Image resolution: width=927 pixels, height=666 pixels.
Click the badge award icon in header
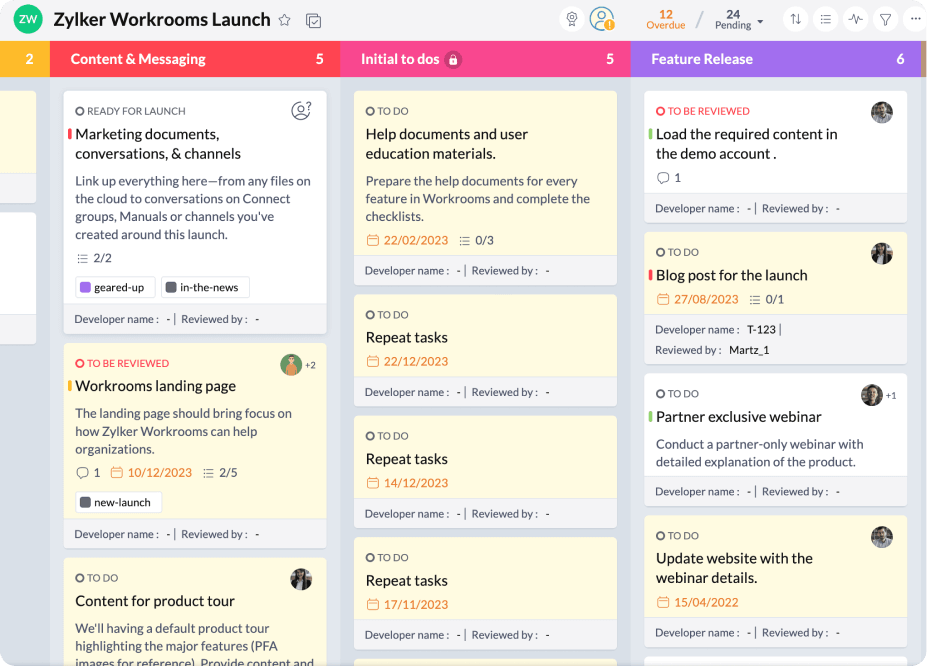572,19
